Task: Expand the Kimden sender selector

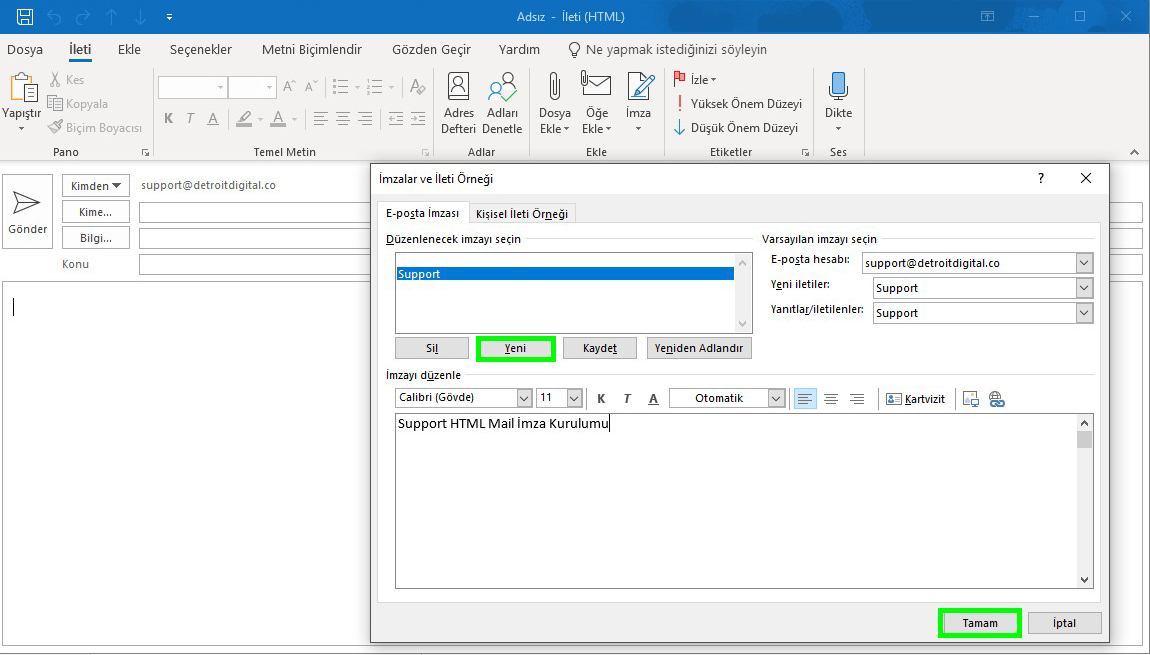Action: click(95, 185)
